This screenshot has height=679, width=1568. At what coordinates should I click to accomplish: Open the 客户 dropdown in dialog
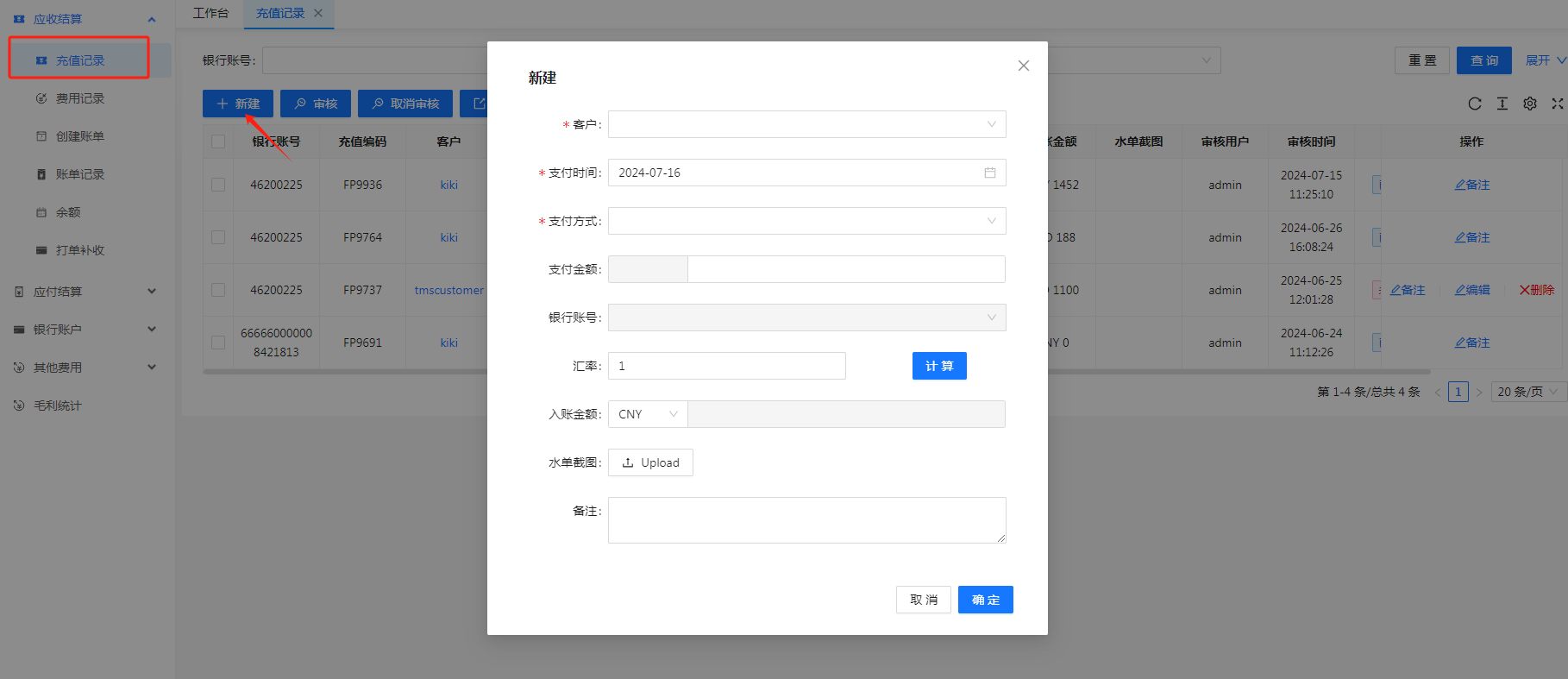click(x=806, y=124)
